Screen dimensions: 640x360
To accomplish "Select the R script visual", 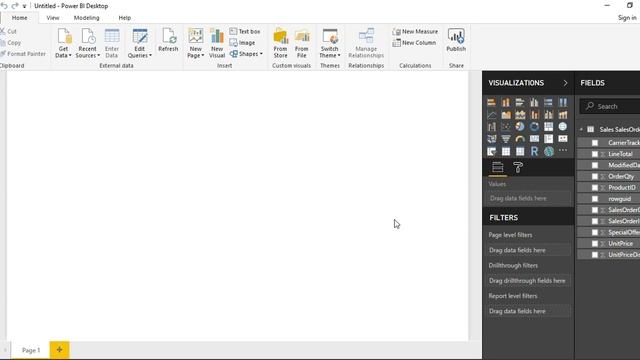I will (x=534, y=151).
